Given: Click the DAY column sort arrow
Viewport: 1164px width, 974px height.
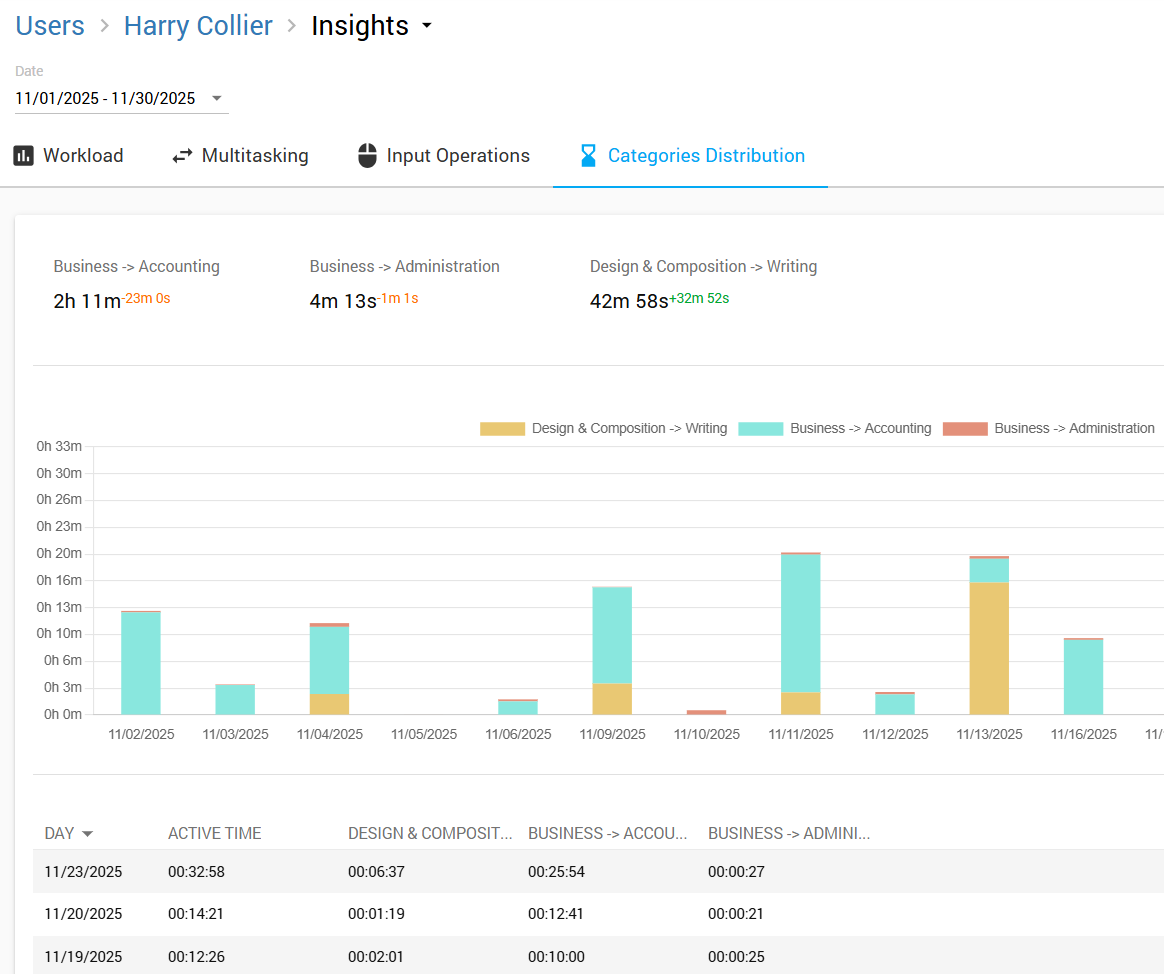Looking at the screenshot, I should click(87, 834).
